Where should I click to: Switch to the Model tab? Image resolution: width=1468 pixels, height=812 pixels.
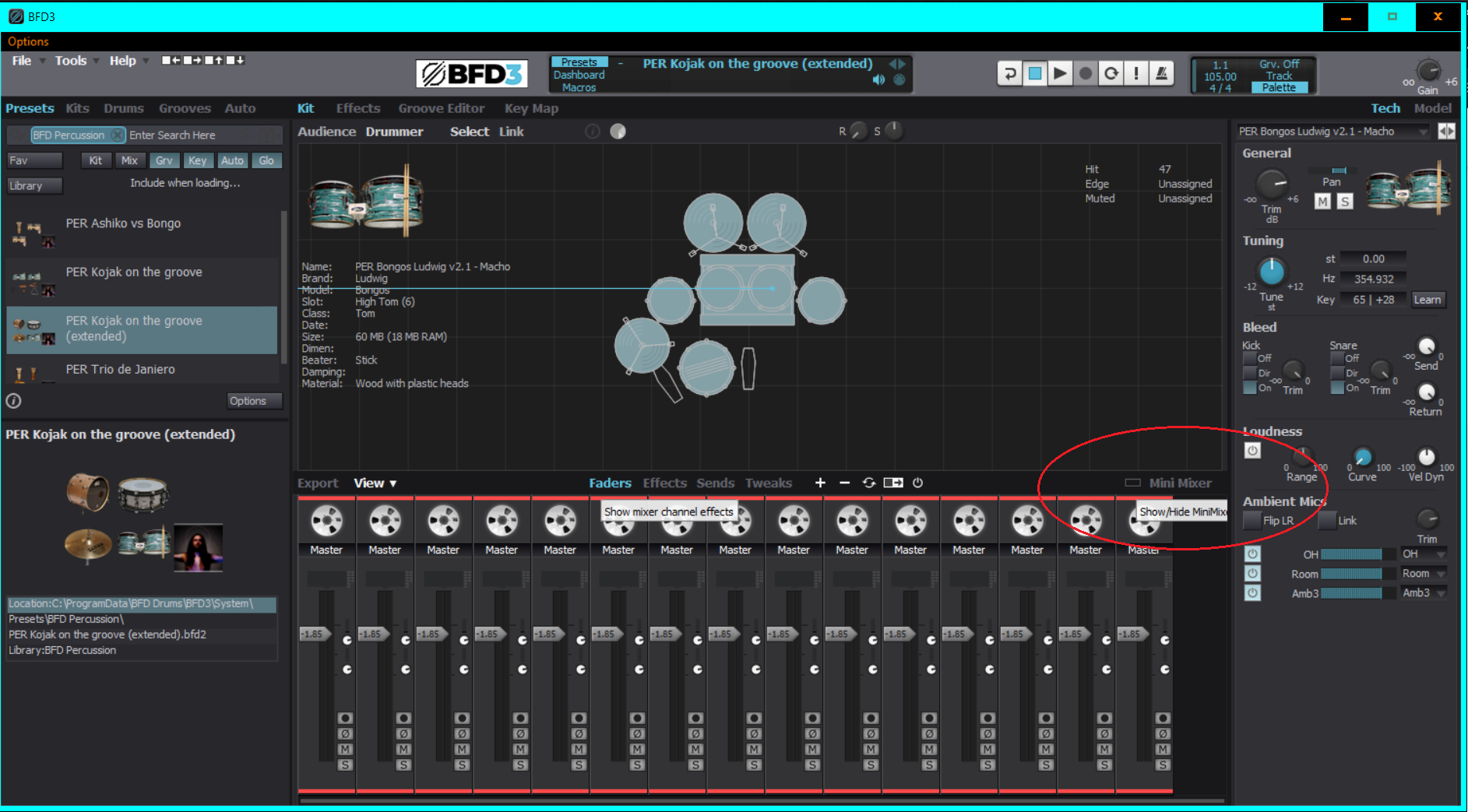(1433, 108)
